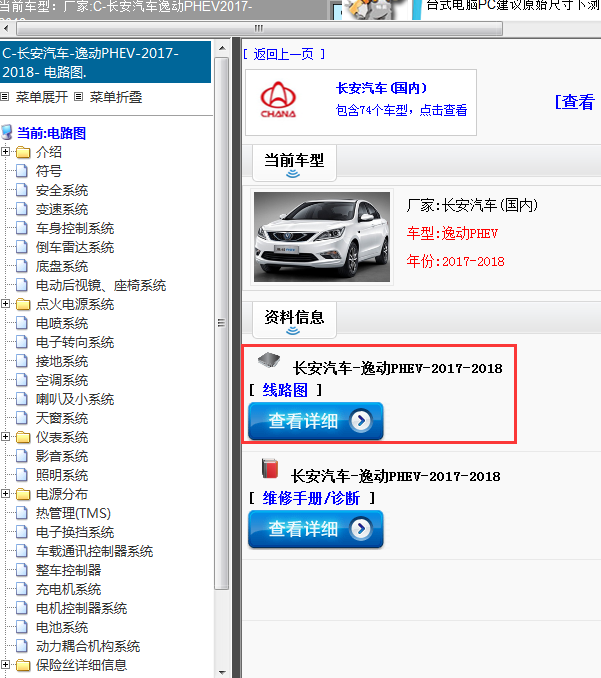601x678 pixels.
Task: Click the 菜单折叠 list icon
Action: [78, 97]
